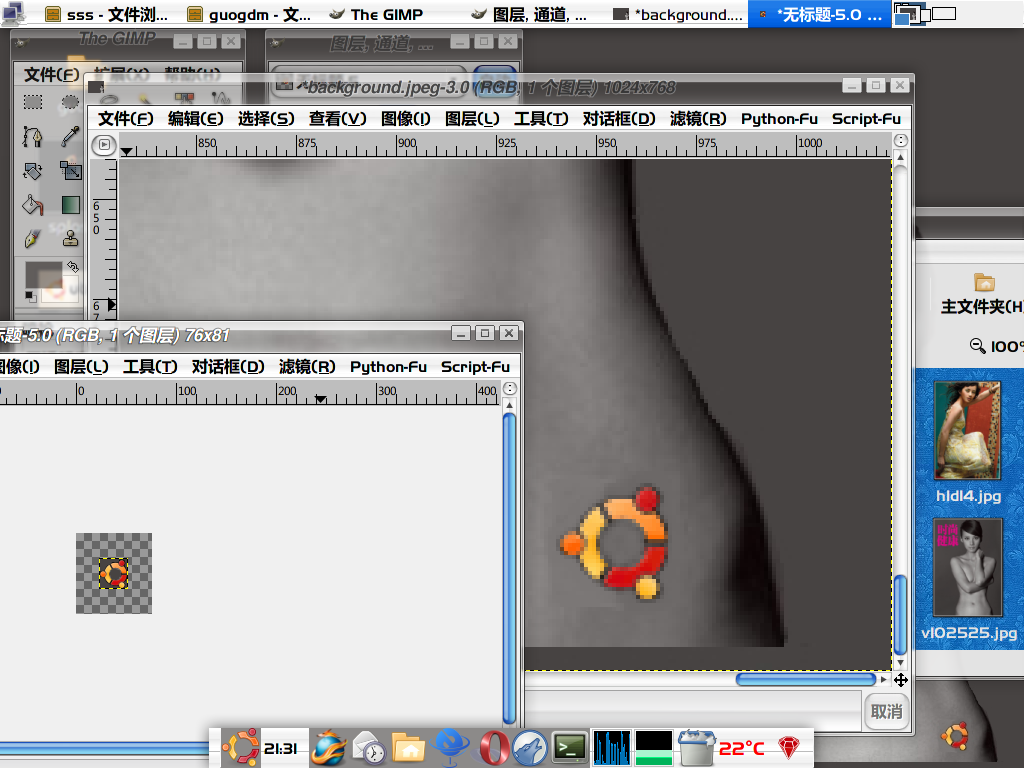The image size is (1024, 768).
Task: Select the Rotate tool in toolbox
Action: pyautogui.click(x=33, y=171)
